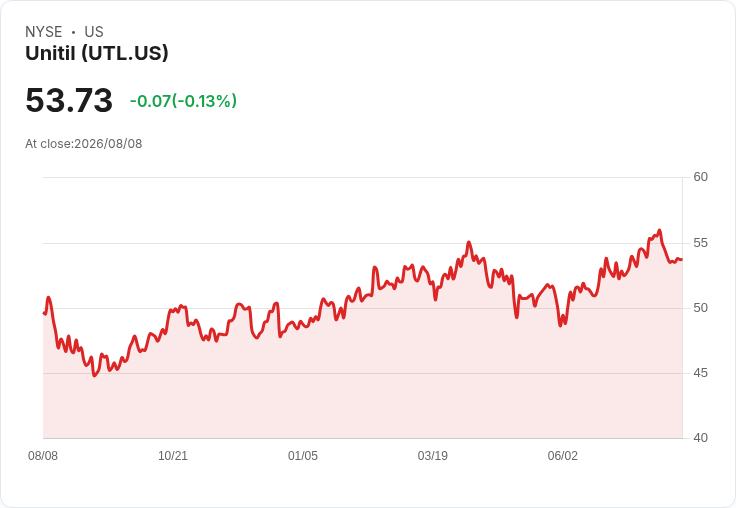The width and height of the screenshot is (736, 508).
Task: Click the 01/05 date on the time axis
Action: point(303,456)
